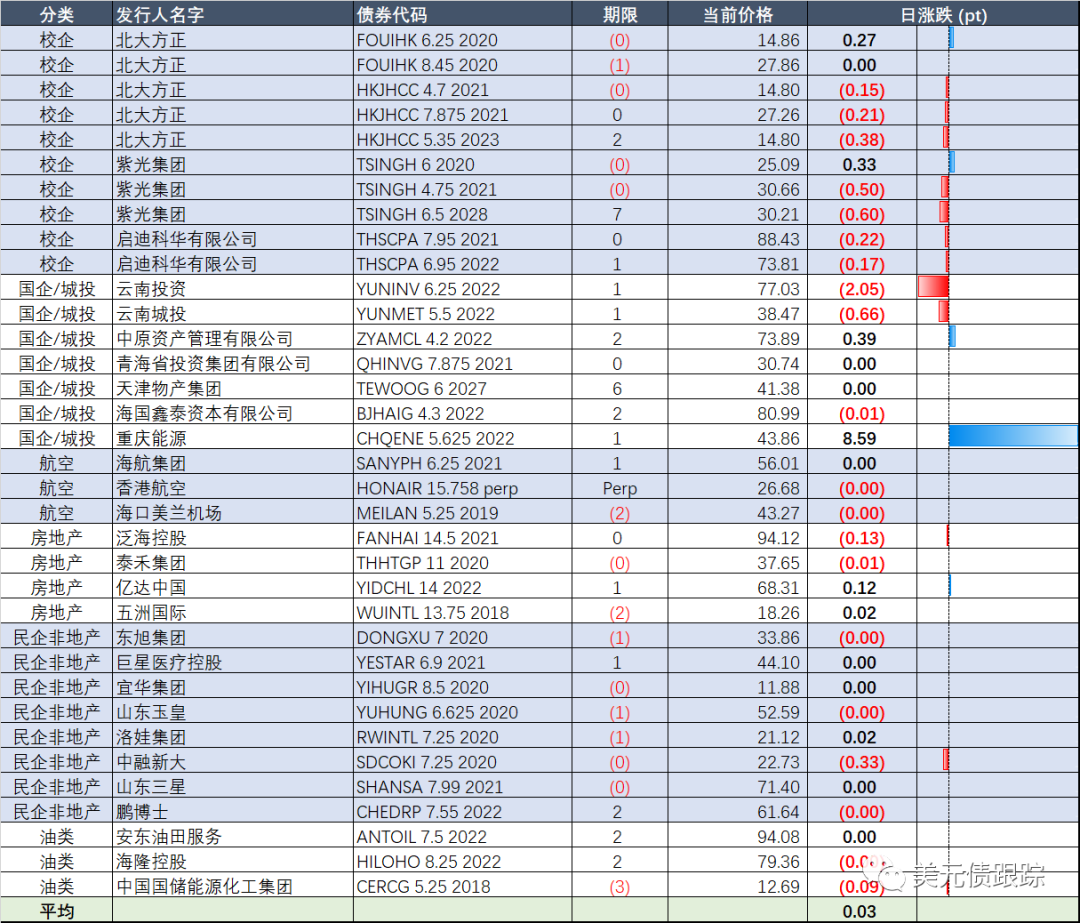Select bond code FANHAI 14.5 2021

(427, 538)
